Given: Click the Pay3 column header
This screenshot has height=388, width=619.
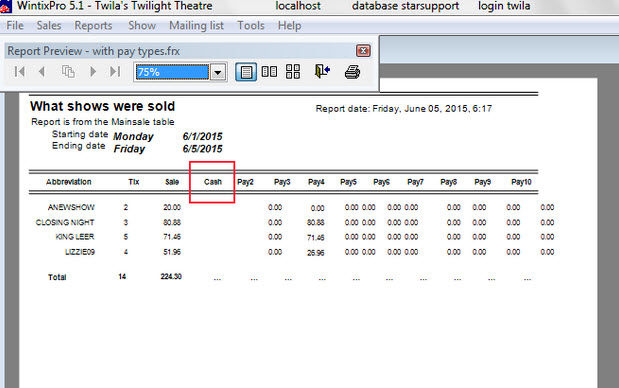Looking at the screenshot, I should [x=282, y=182].
